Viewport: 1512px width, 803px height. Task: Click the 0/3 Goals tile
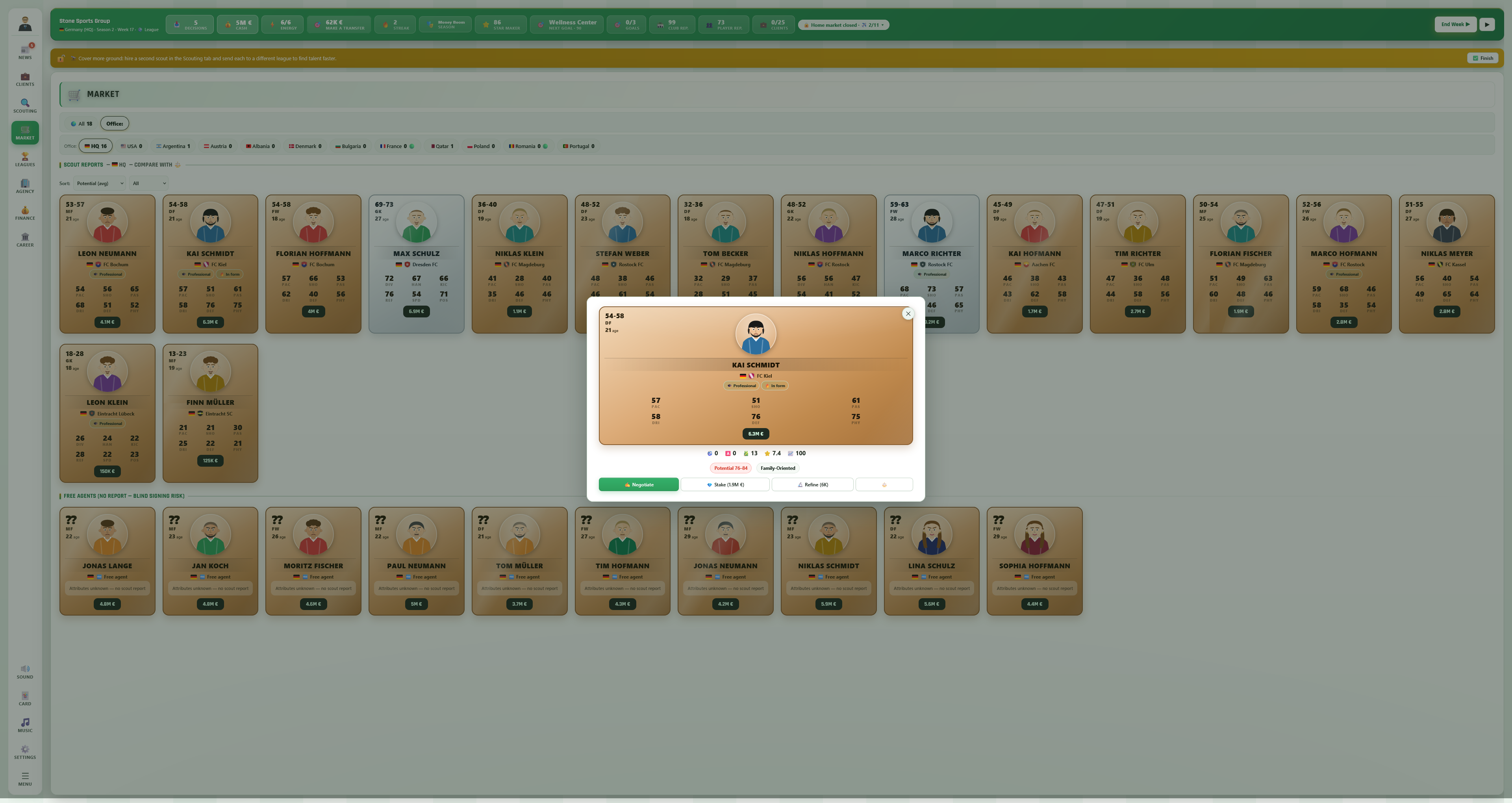tap(626, 25)
